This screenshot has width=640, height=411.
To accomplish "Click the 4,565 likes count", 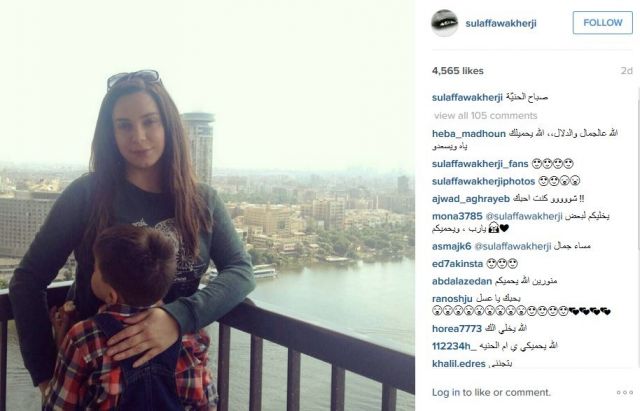I will 458,71.
